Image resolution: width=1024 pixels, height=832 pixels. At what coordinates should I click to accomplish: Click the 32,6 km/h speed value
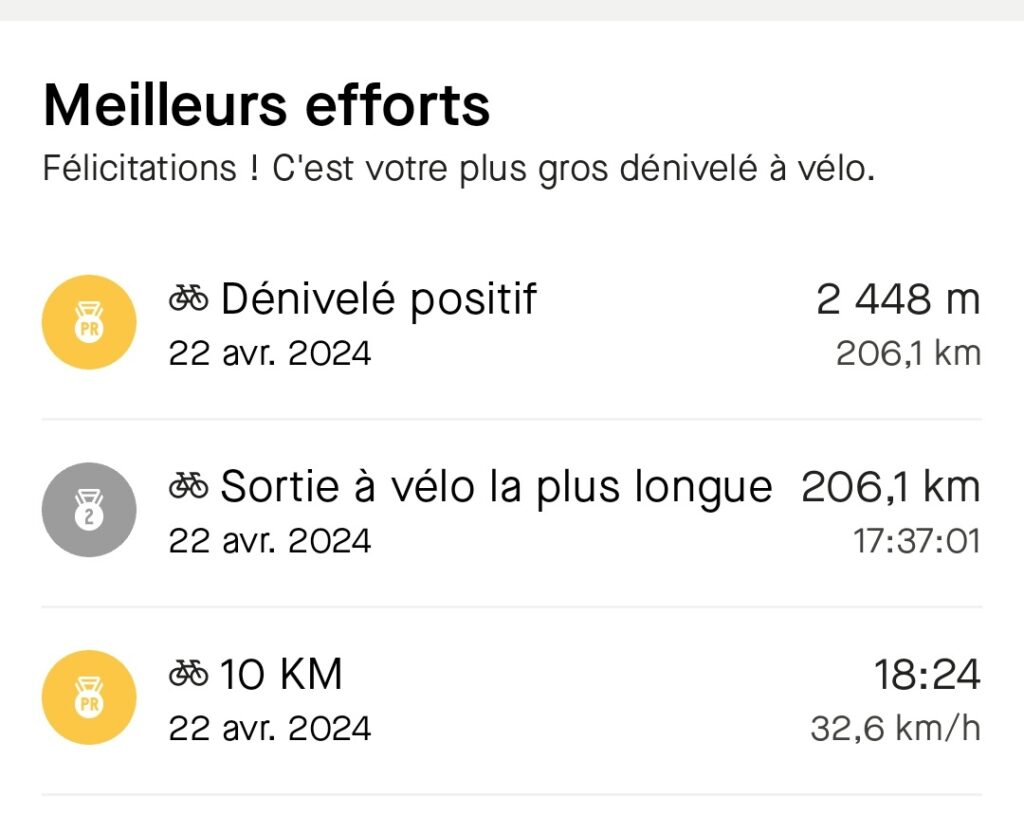pyautogui.click(x=896, y=728)
